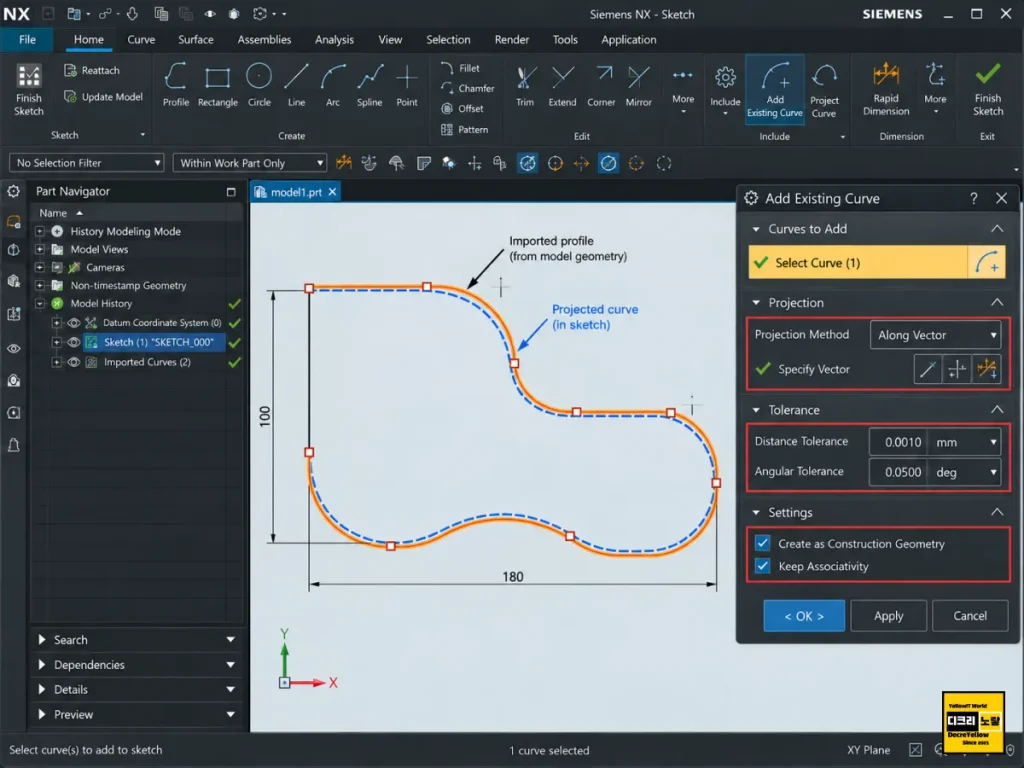Click the Project Curve tool

click(x=824, y=90)
